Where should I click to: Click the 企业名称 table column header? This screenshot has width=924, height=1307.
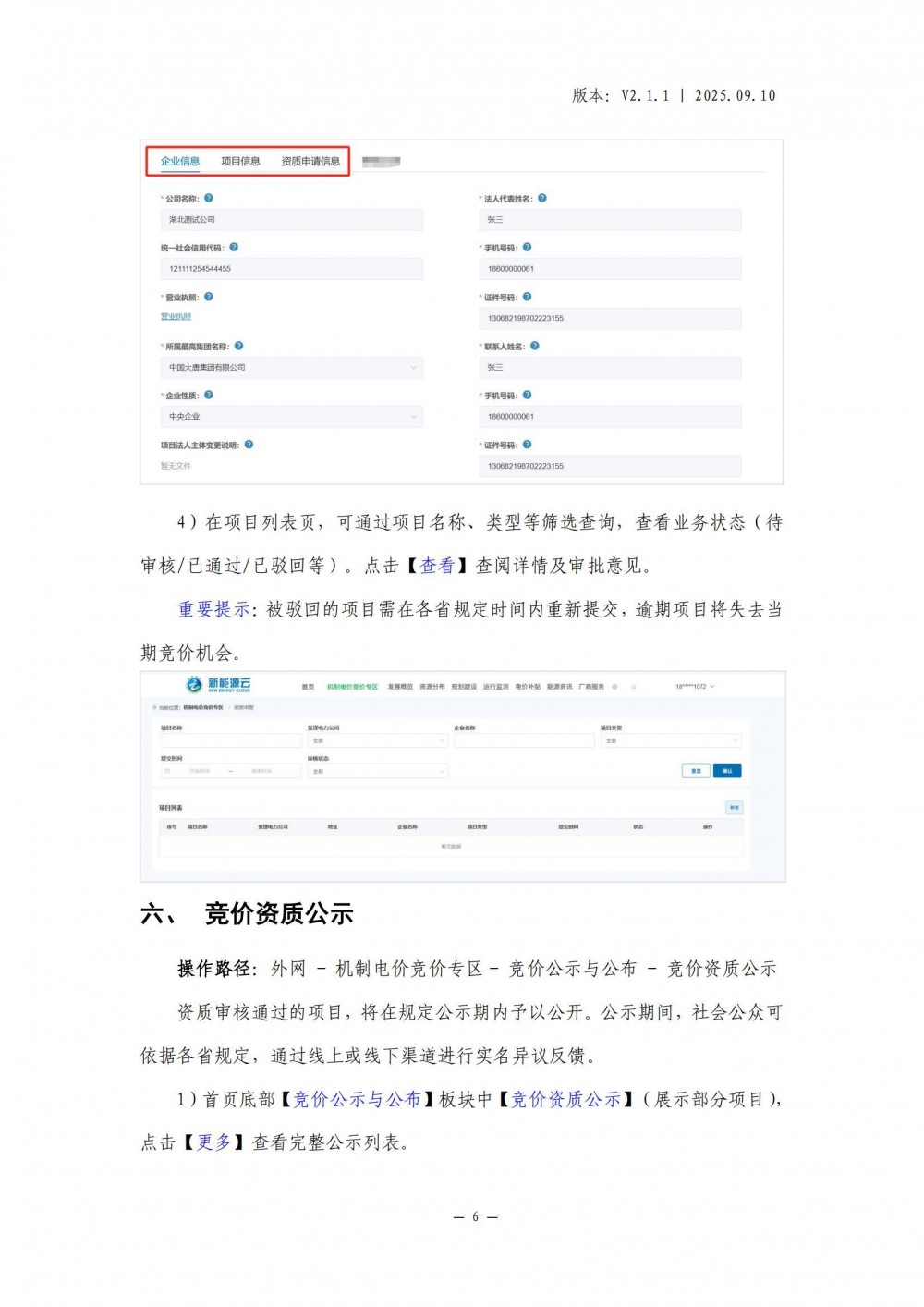(x=407, y=827)
